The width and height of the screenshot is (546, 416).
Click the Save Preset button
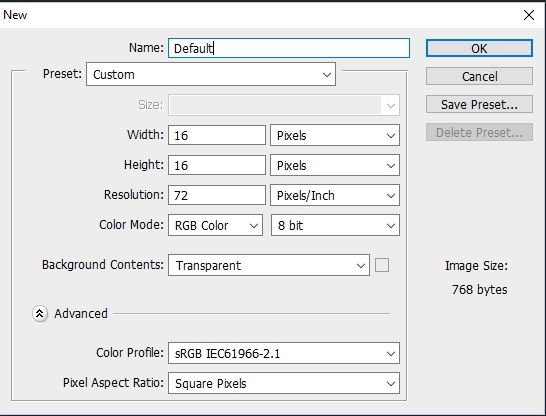tap(479, 104)
